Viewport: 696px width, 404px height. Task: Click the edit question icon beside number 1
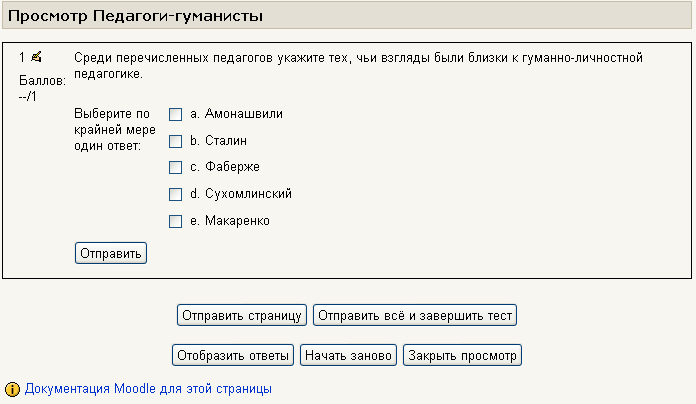pyautogui.click(x=36, y=57)
